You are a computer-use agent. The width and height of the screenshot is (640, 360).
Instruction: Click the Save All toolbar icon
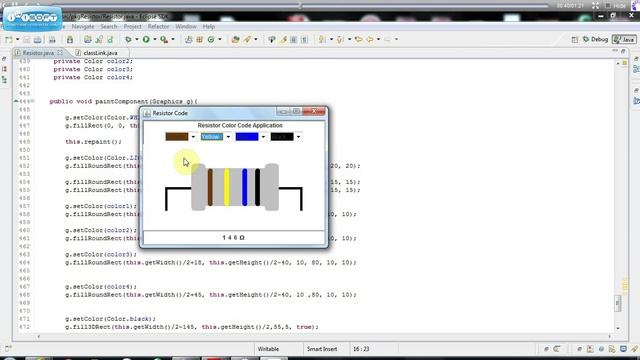click(x=38, y=40)
